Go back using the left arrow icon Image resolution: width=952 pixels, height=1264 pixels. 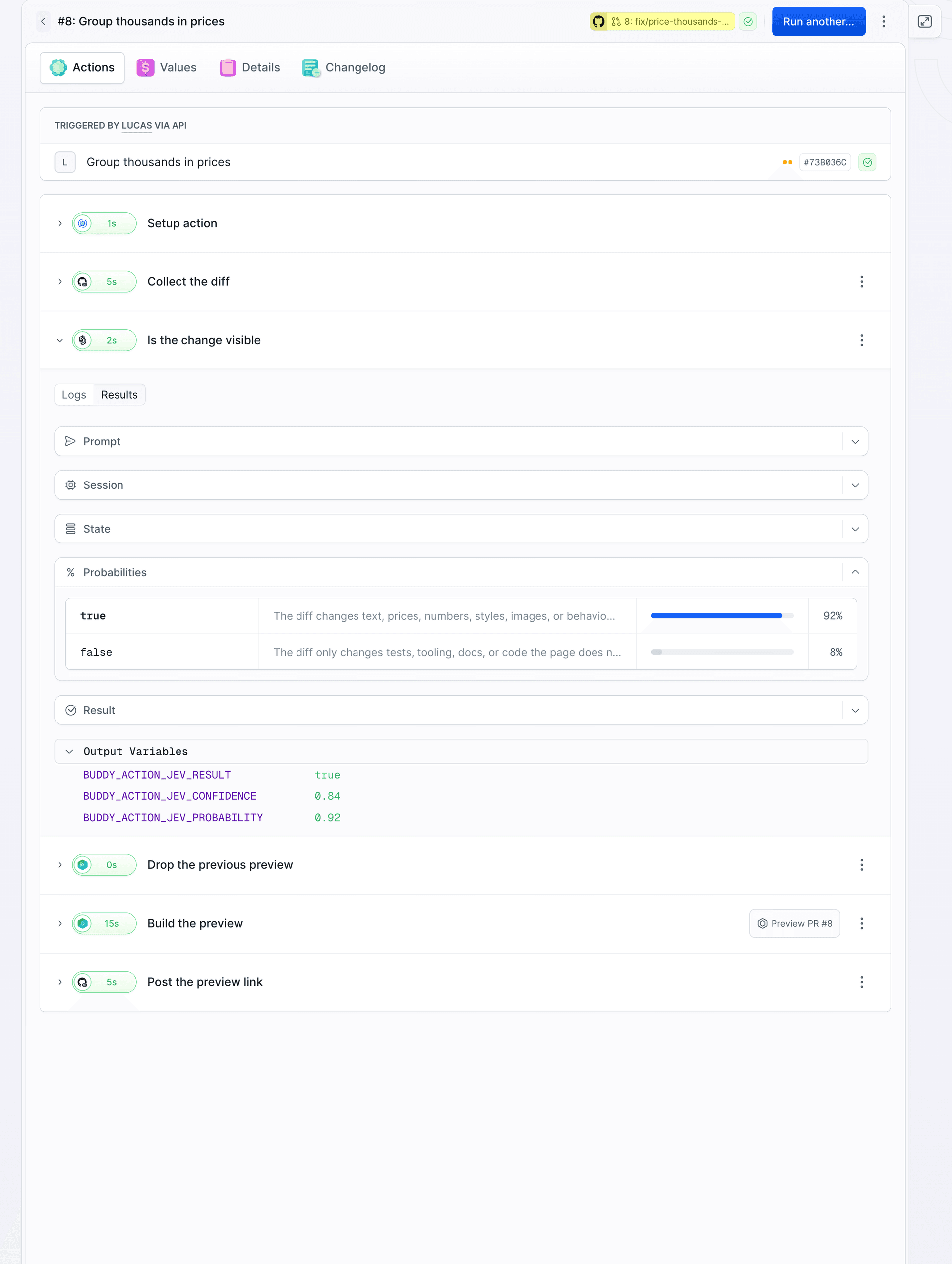(43, 22)
